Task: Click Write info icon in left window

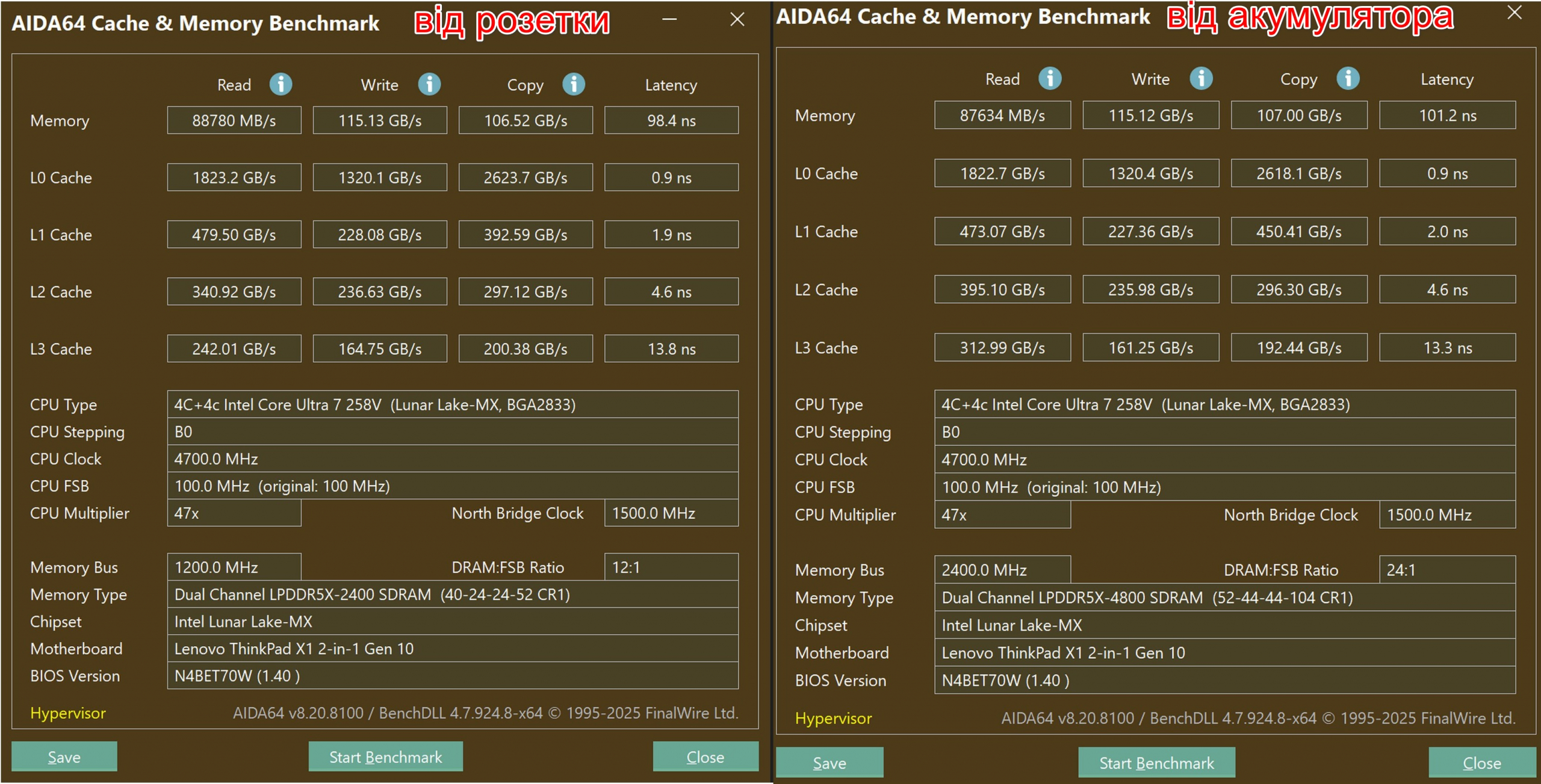Action: pos(429,84)
